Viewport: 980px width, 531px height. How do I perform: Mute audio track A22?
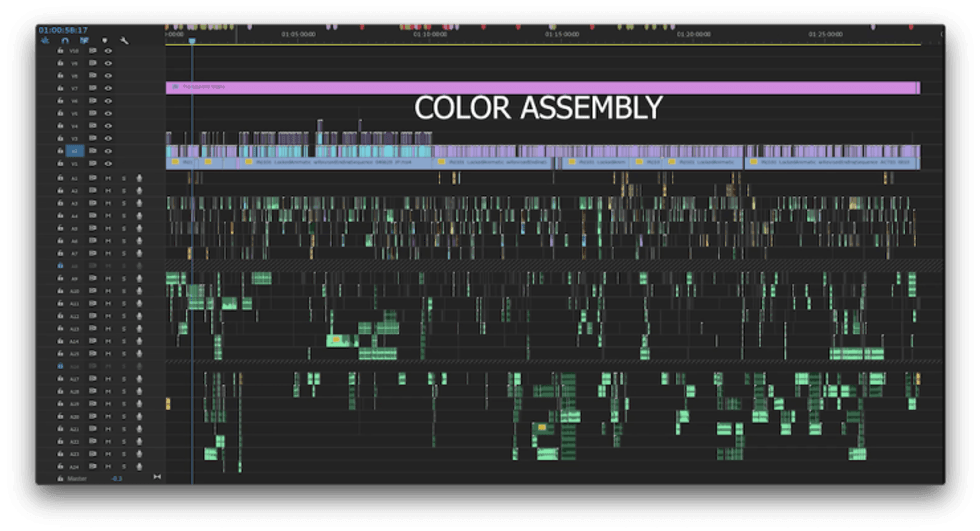click(x=108, y=441)
